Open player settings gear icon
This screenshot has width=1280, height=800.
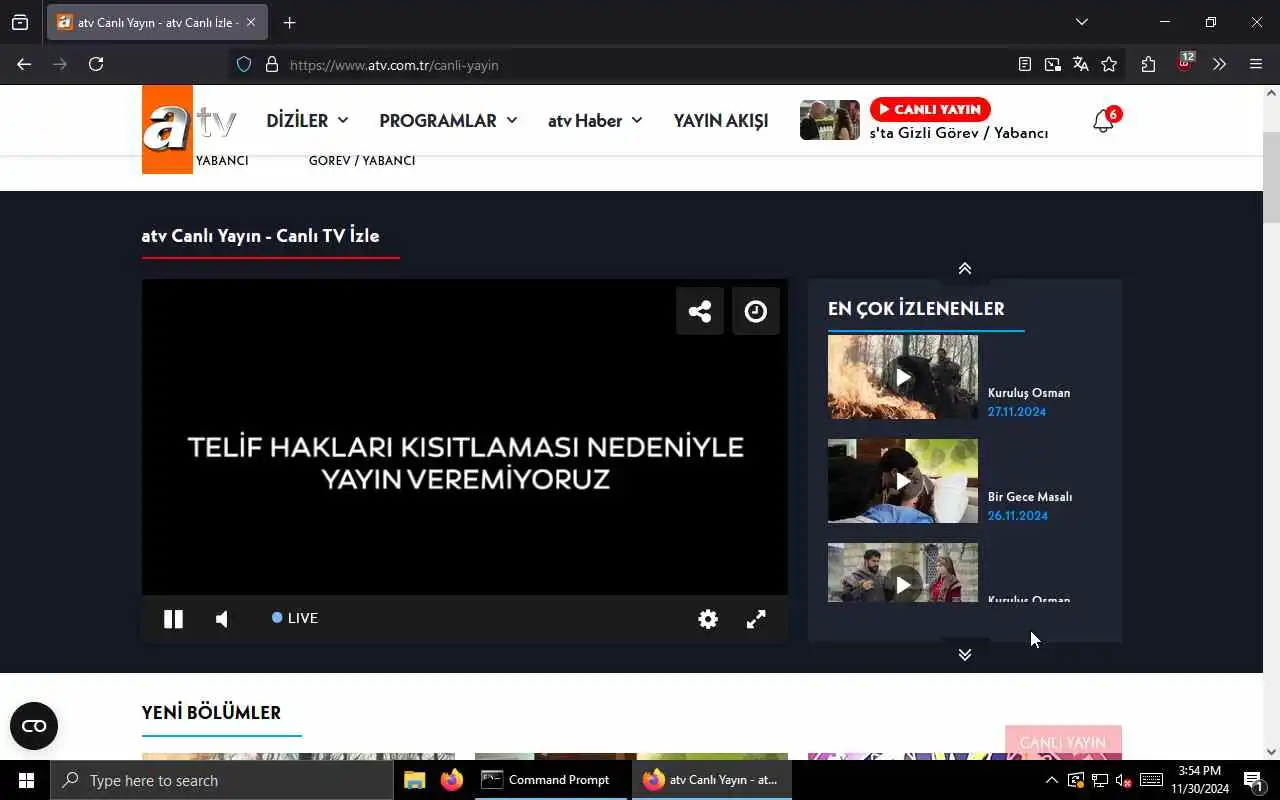[708, 619]
